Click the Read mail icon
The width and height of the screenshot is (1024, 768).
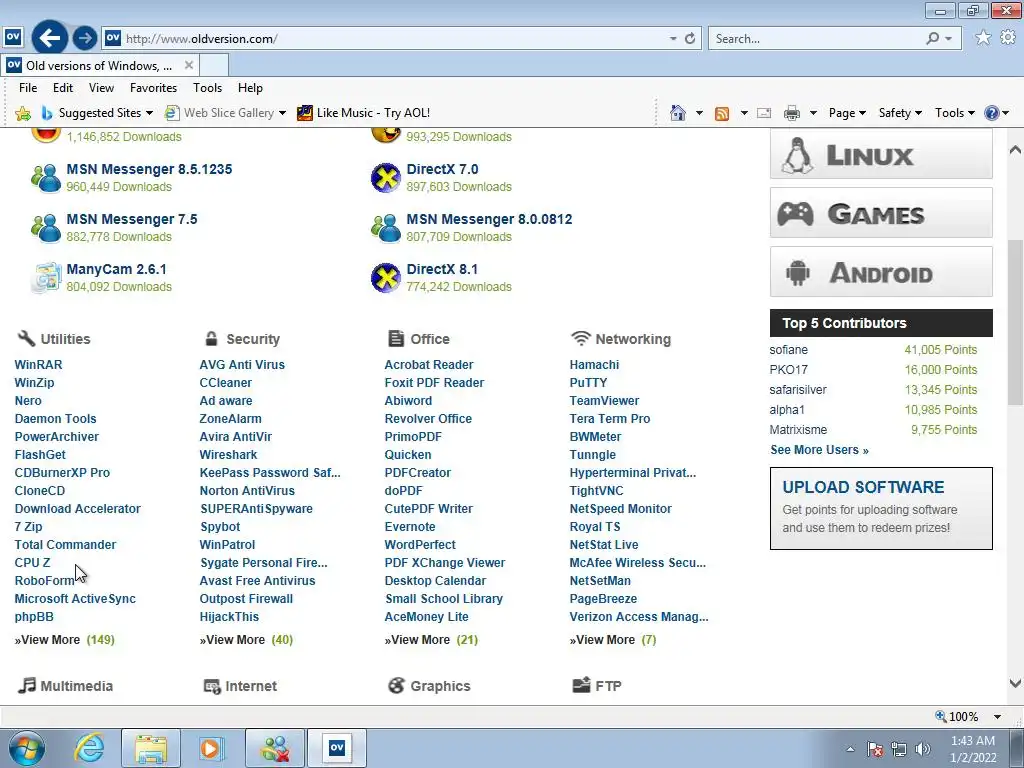pos(764,113)
